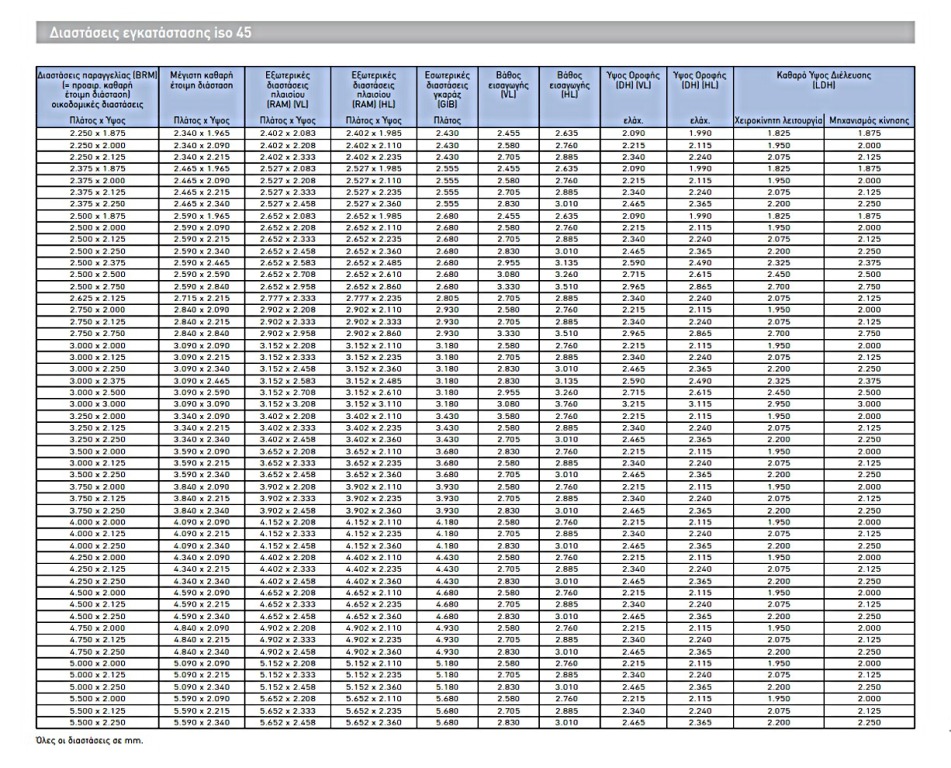Click the title 'Διαστάσεις εγκατάστασης iso 45'
The image size is (951, 768).
click(x=150, y=33)
